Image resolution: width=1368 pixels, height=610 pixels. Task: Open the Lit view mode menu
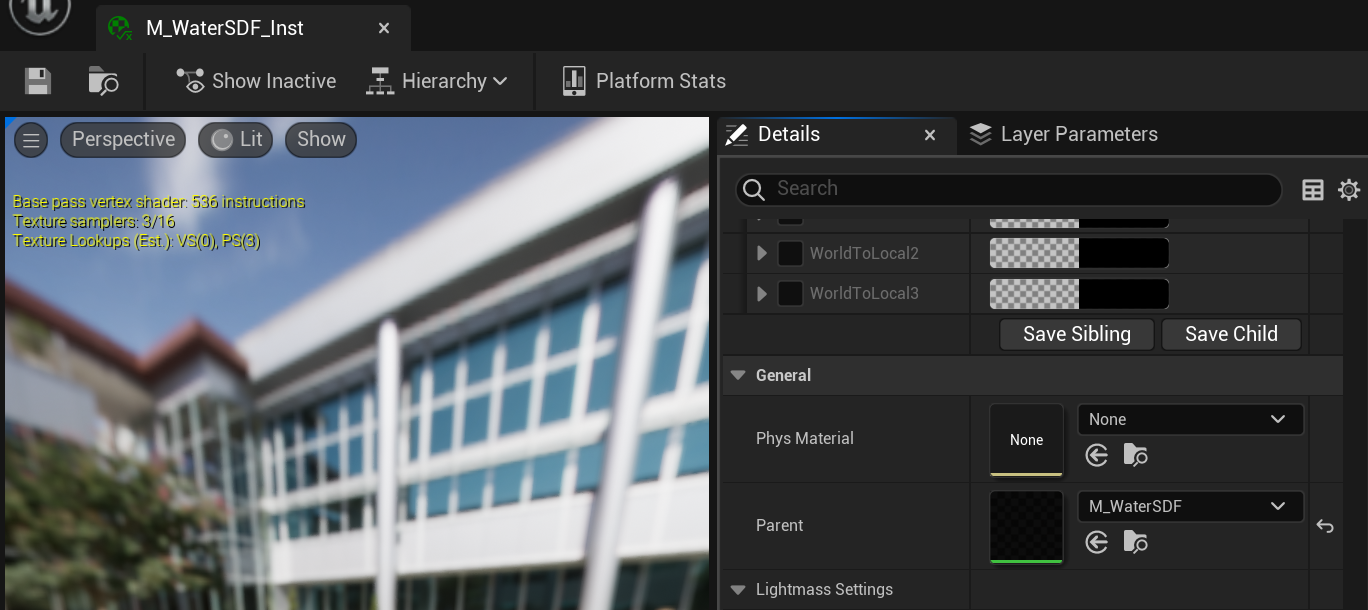tap(236, 140)
